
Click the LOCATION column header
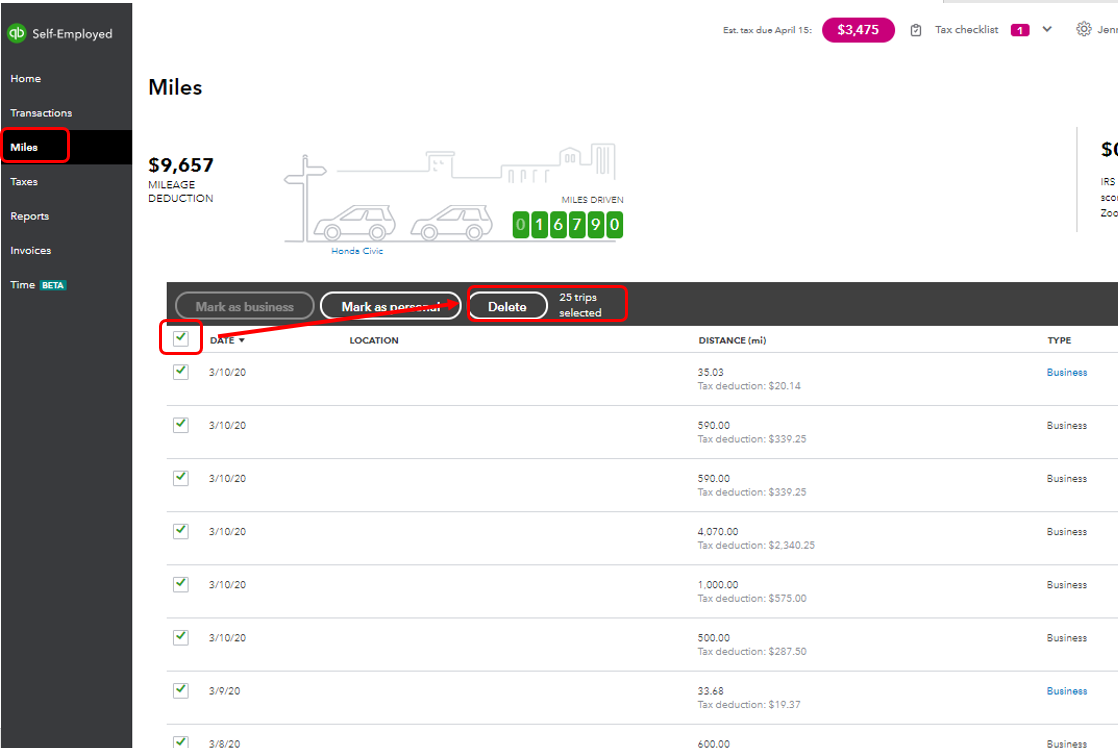[x=374, y=340]
